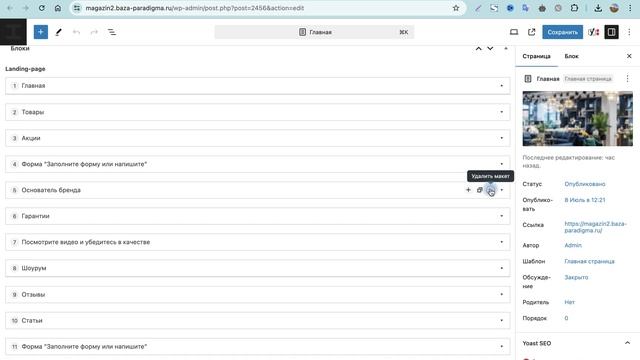Image resolution: width=640 pixels, height=360 pixels.
Task: Open the editor options three-dot menu
Action: [x=629, y=32]
